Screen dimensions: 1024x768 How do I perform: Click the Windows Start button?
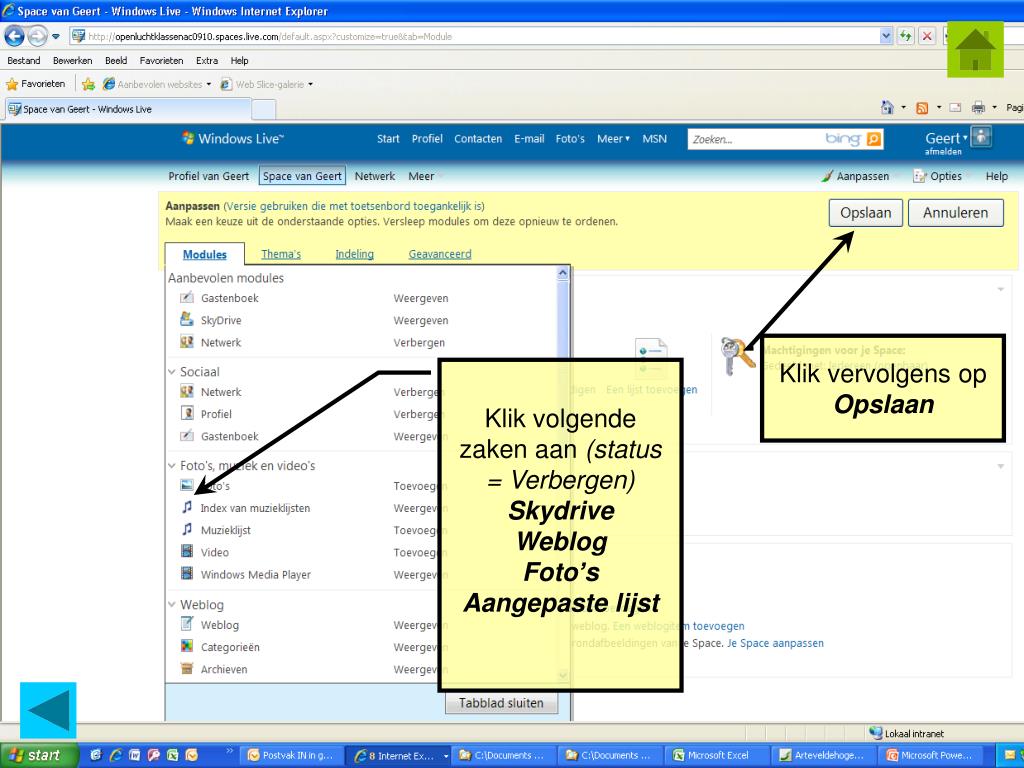(39, 755)
